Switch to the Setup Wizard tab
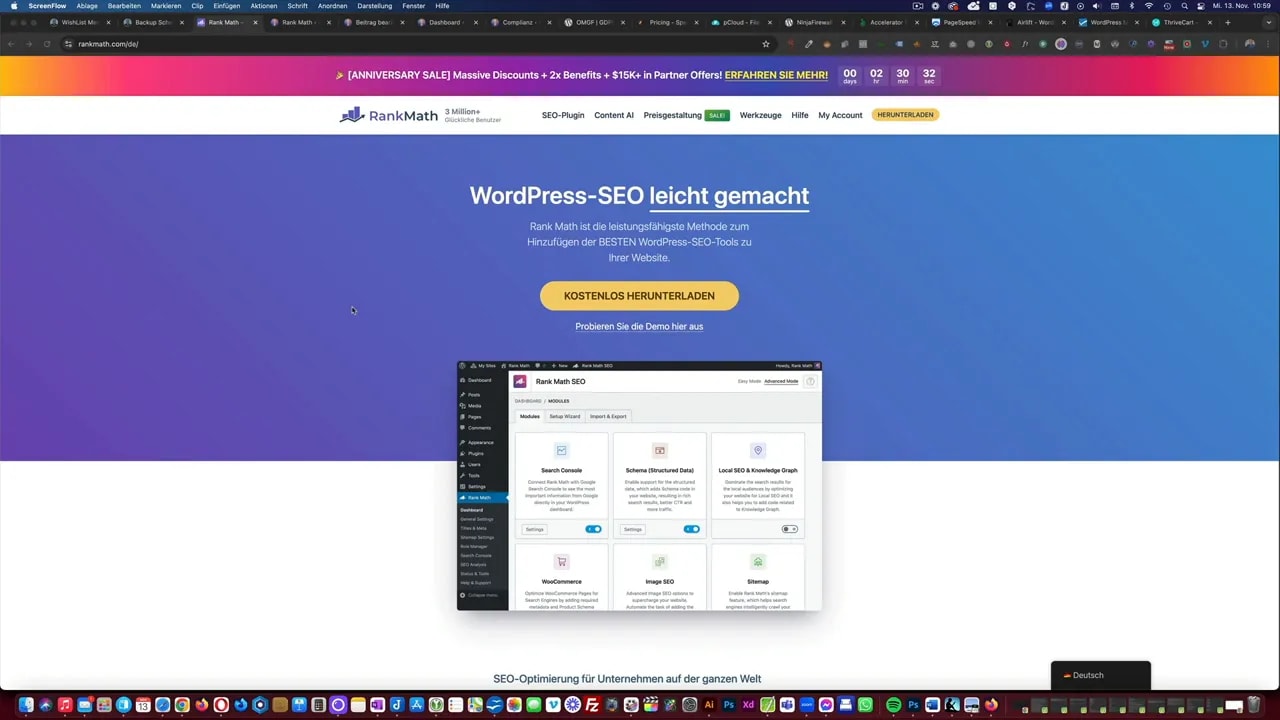Image resolution: width=1280 pixels, height=720 pixels. point(564,416)
